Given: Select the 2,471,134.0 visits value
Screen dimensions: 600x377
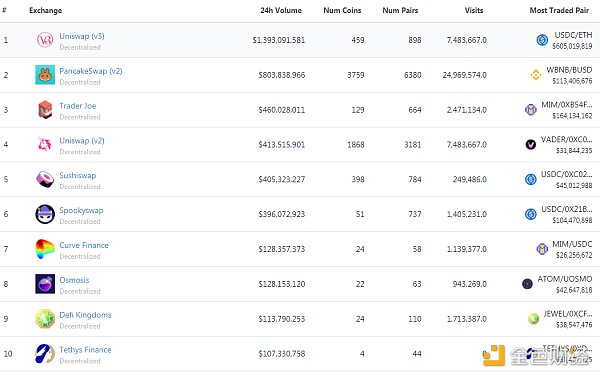Looking at the screenshot, I should point(466,110).
